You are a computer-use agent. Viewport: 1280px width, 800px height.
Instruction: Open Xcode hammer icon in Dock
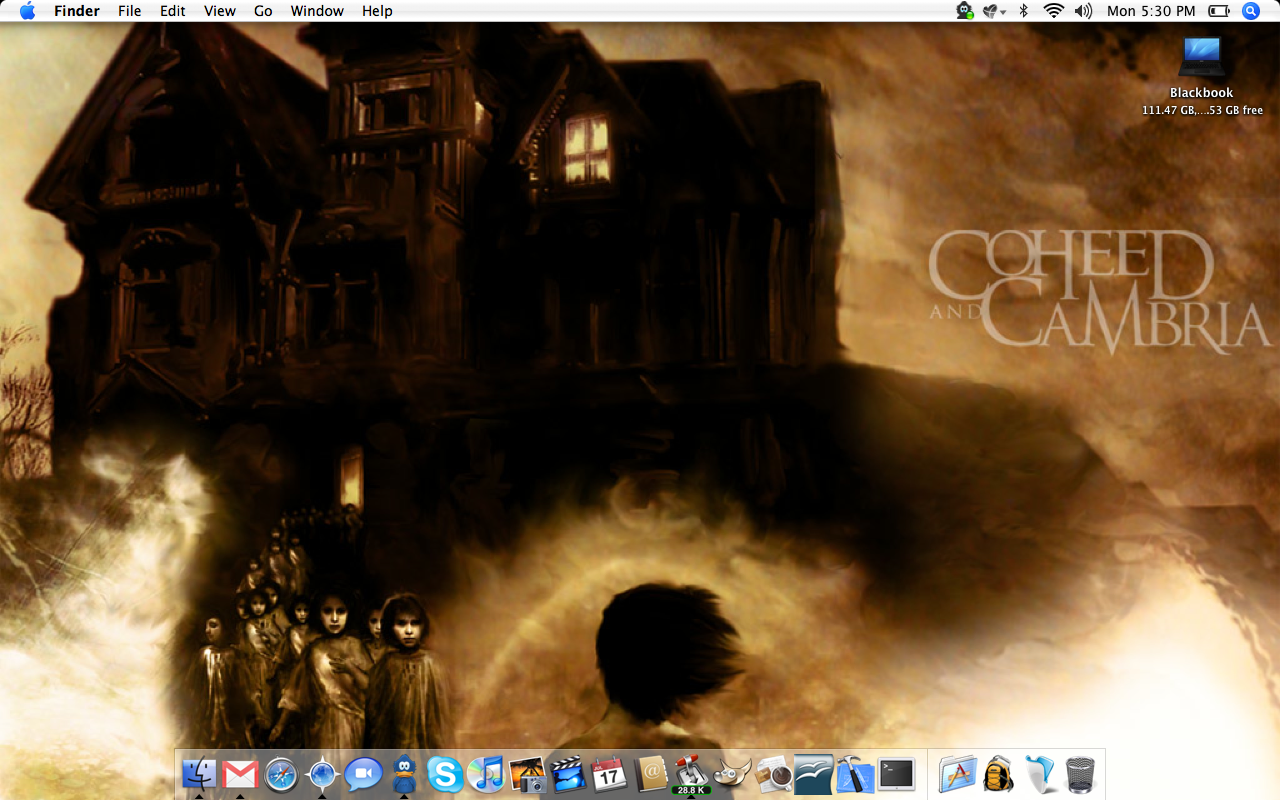[854, 774]
